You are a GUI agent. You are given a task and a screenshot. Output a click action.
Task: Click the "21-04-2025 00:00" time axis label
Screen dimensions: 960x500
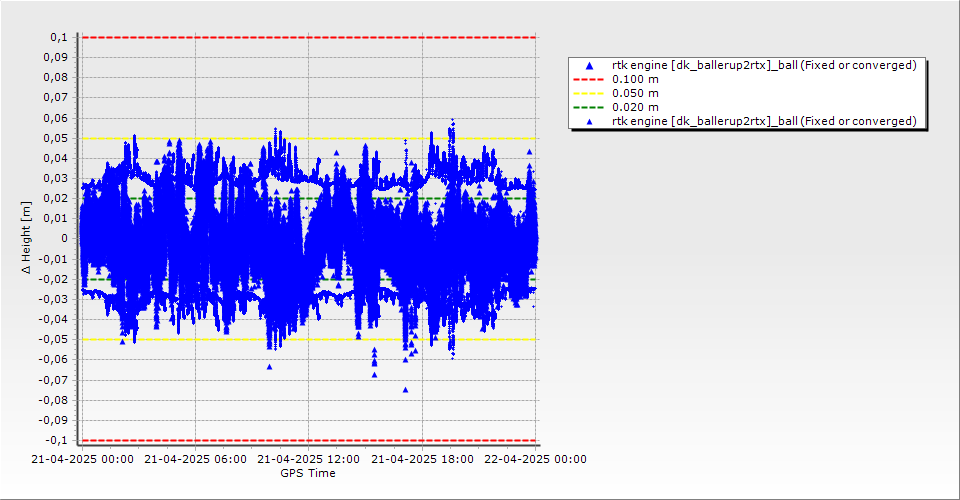click(x=82, y=459)
